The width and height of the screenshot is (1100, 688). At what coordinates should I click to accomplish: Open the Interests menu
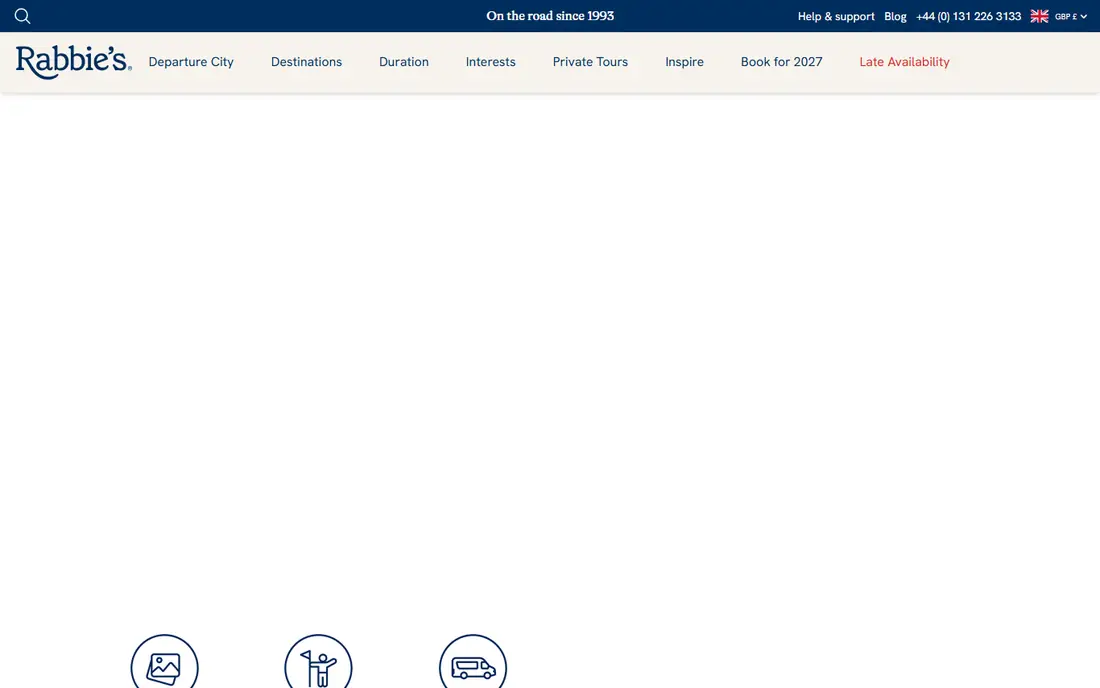(x=490, y=62)
